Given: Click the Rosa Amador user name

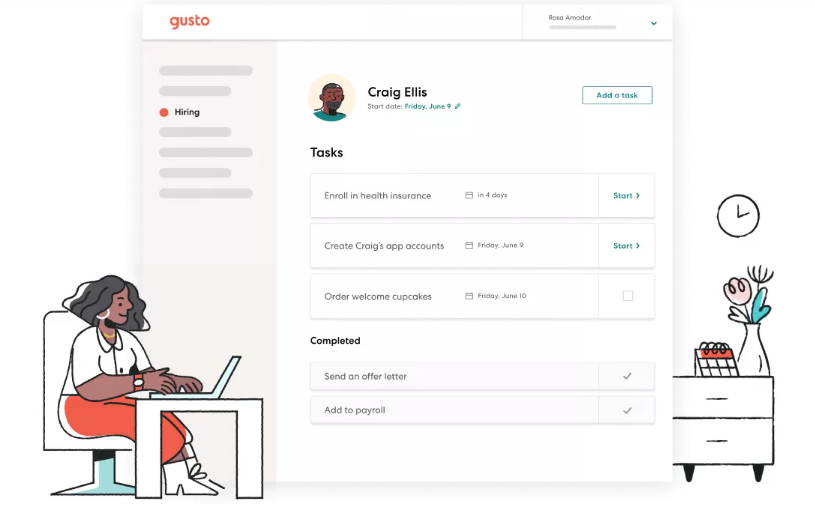Looking at the screenshot, I should pyautogui.click(x=570, y=18).
